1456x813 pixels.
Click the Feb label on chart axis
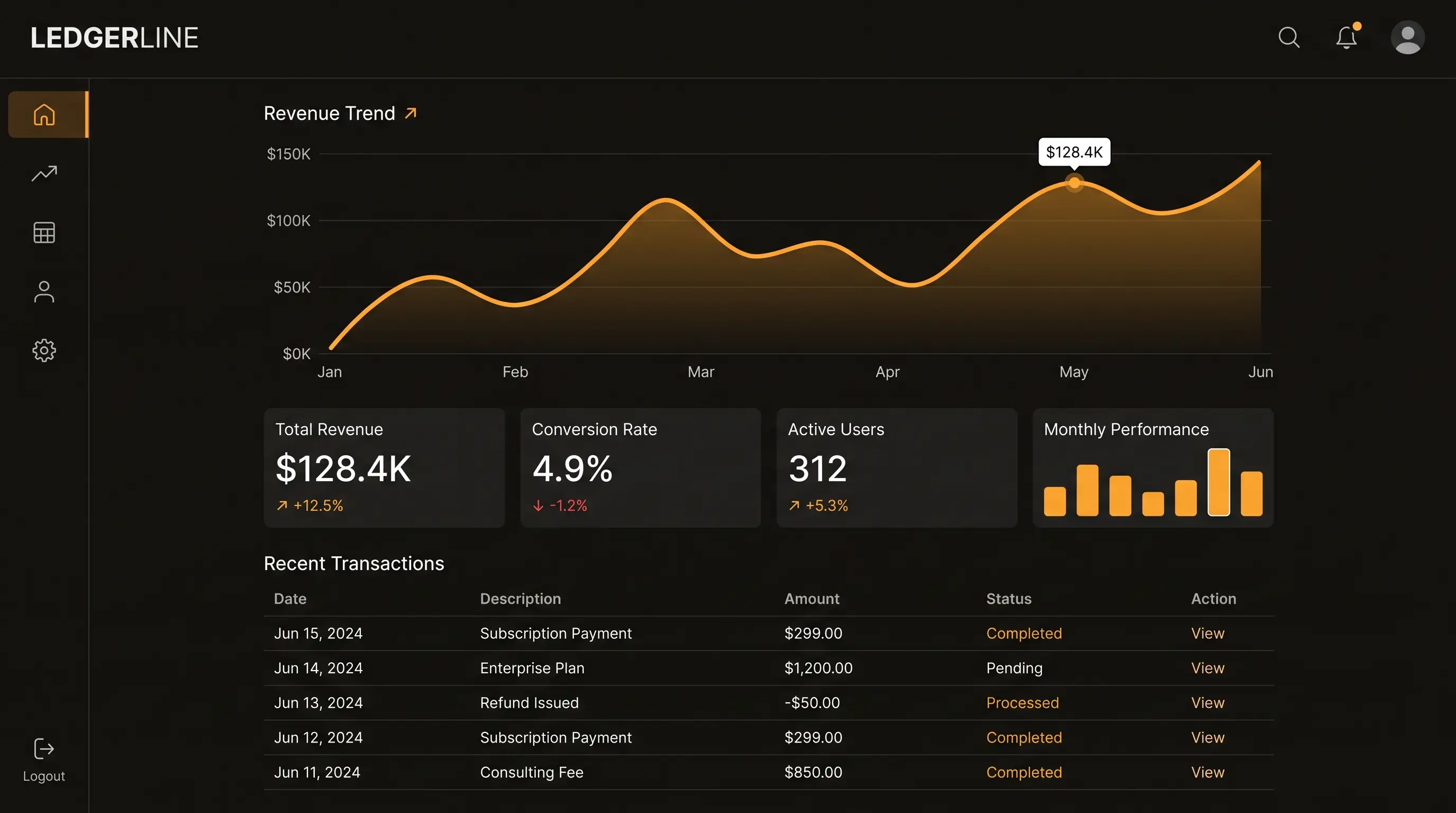(x=515, y=372)
